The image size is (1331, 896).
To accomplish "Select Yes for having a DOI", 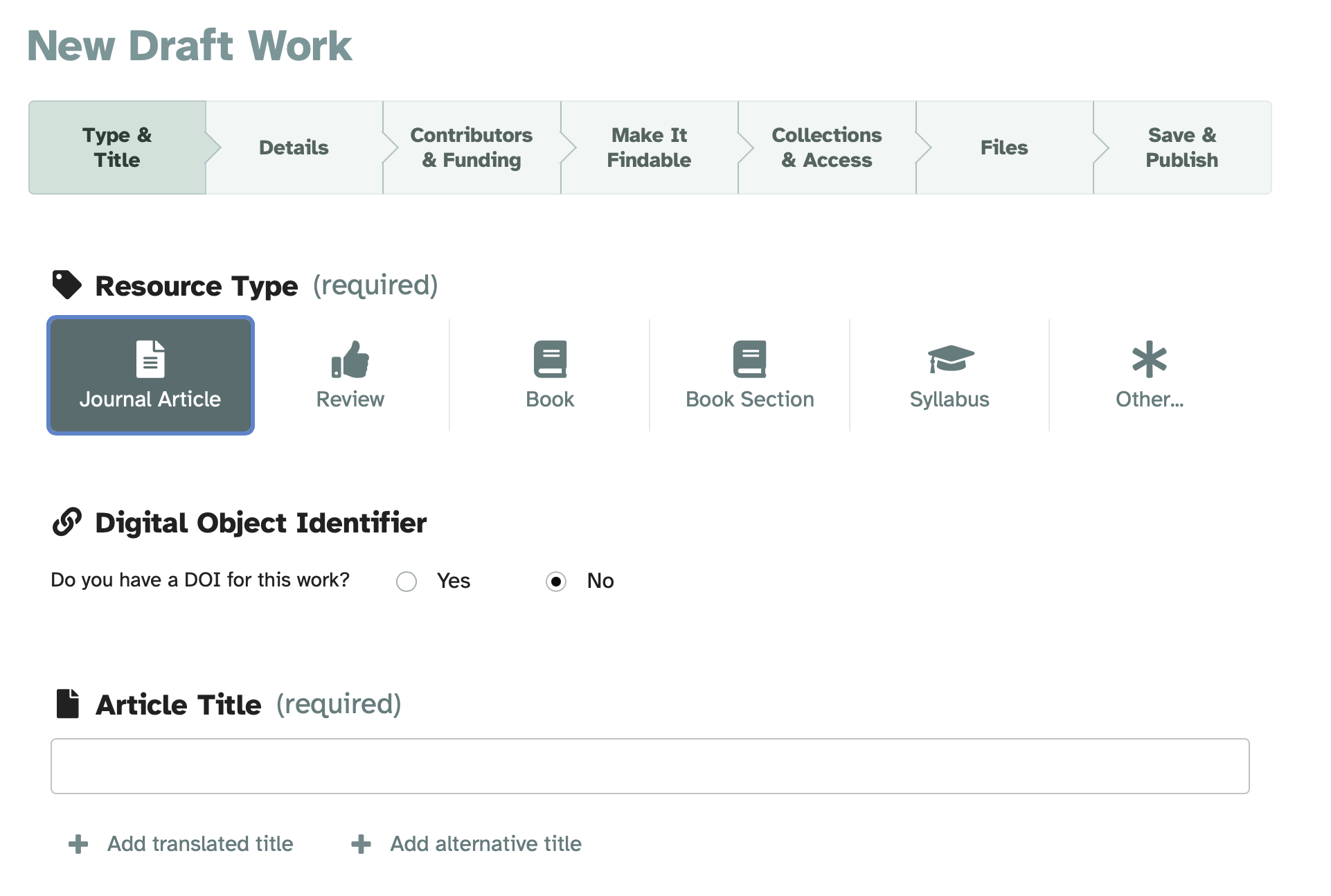I will point(407,582).
